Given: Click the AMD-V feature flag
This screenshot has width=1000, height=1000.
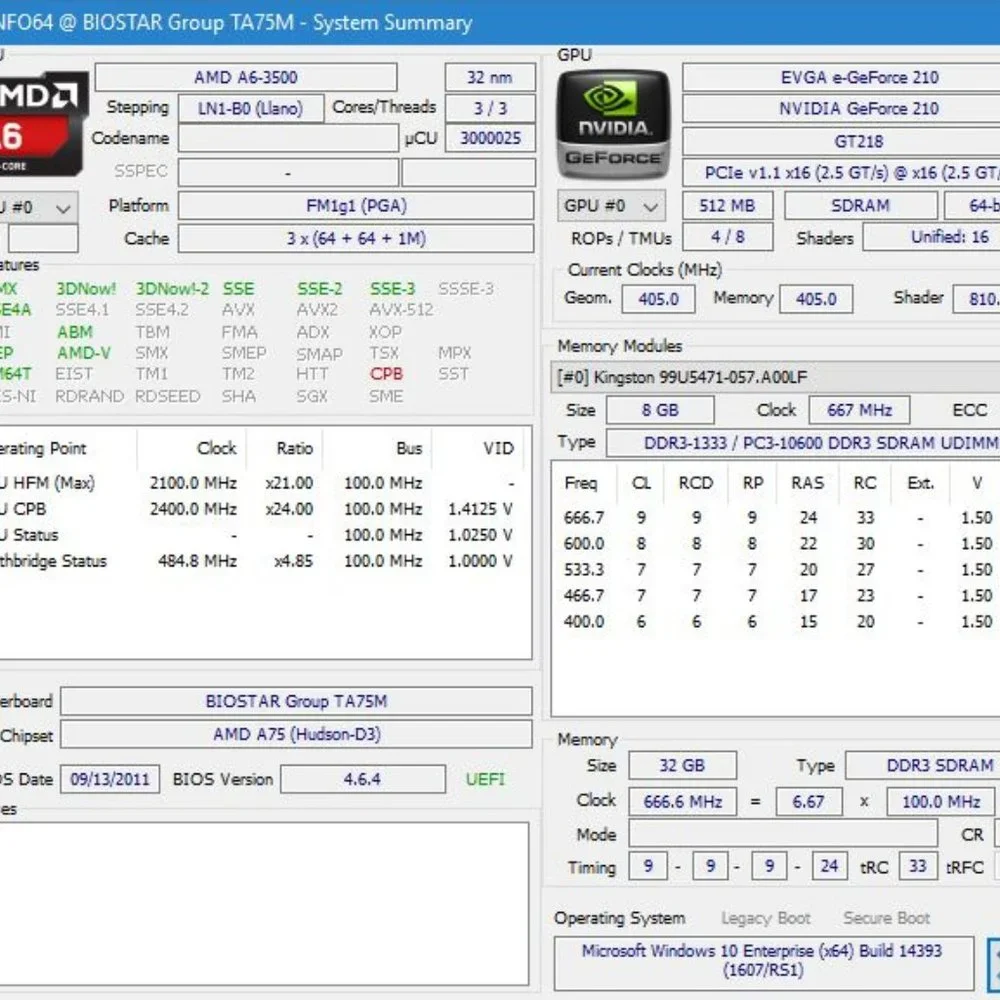Looking at the screenshot, I should coord(84,353).
